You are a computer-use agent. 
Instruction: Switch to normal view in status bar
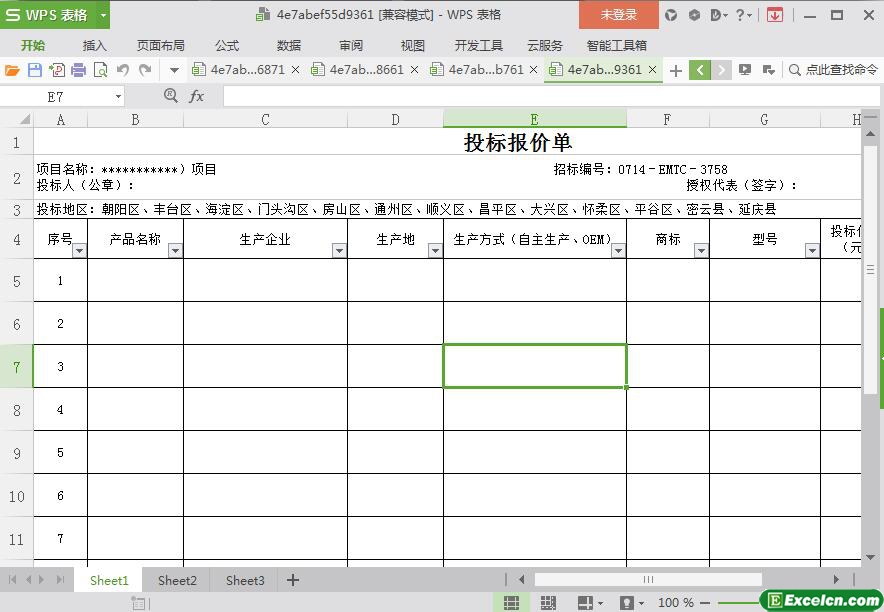click(x=511, y=602)
